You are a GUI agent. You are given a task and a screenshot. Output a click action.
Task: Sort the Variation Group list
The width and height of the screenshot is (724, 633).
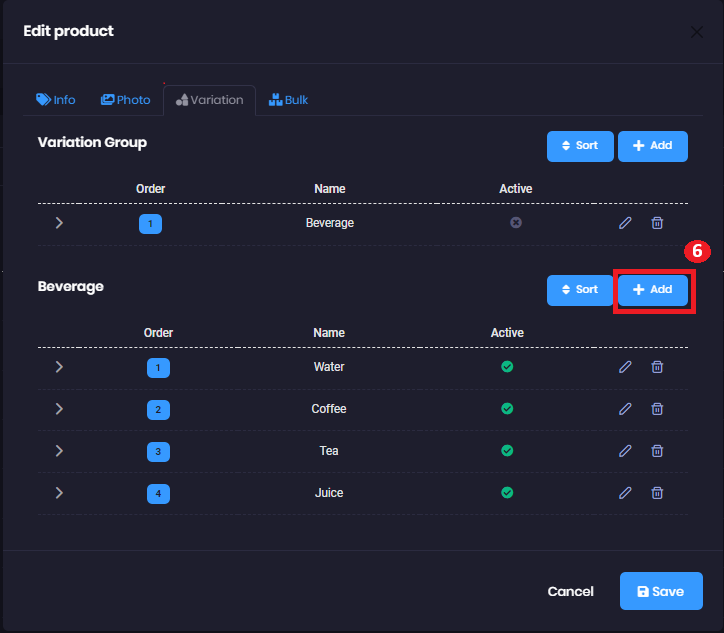click(x=580, y=146)
